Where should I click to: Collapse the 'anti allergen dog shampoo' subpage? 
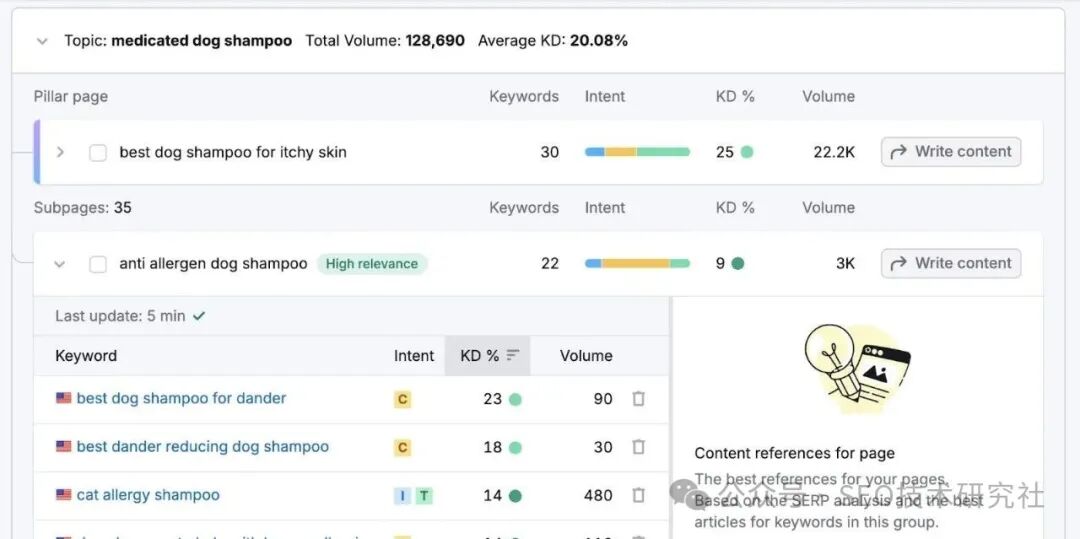tap(60, 264)
